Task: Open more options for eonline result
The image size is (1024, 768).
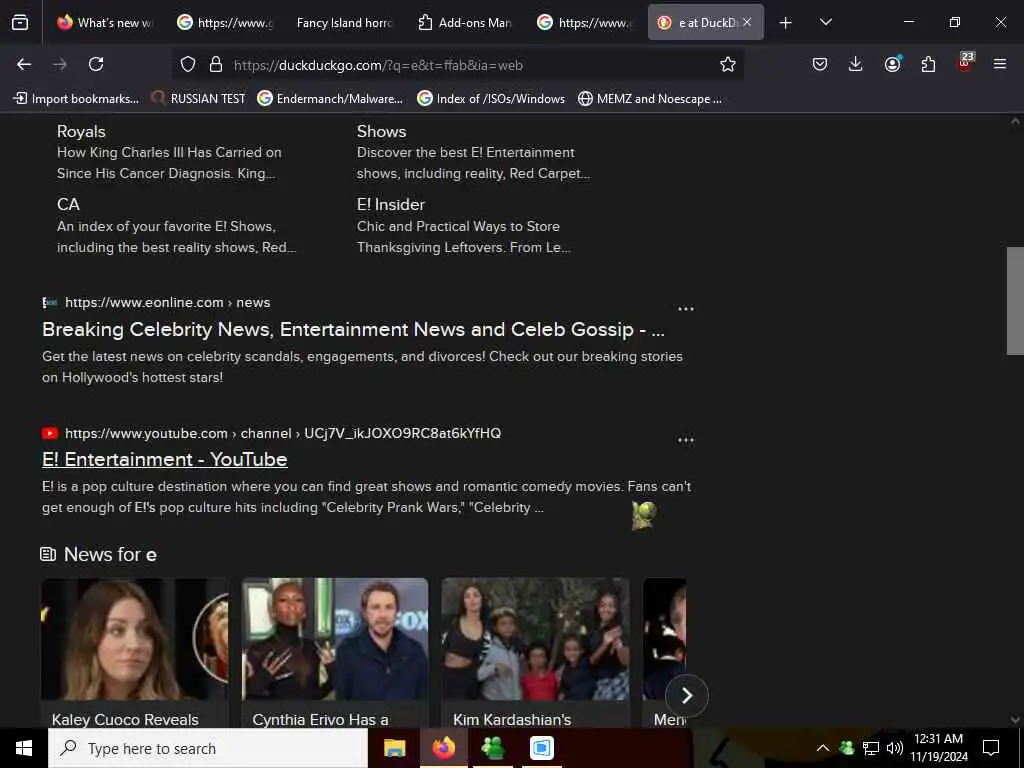Action: pos(686,308)
